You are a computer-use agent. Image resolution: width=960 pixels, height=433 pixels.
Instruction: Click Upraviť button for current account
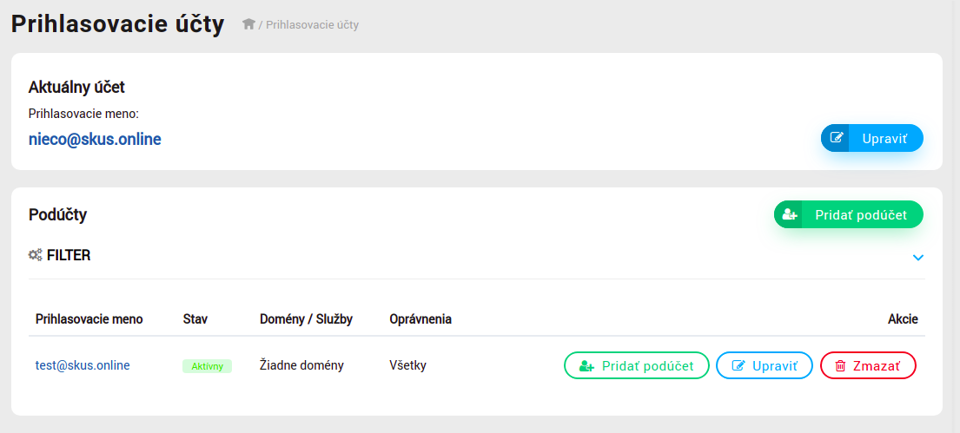click(872, 138)
